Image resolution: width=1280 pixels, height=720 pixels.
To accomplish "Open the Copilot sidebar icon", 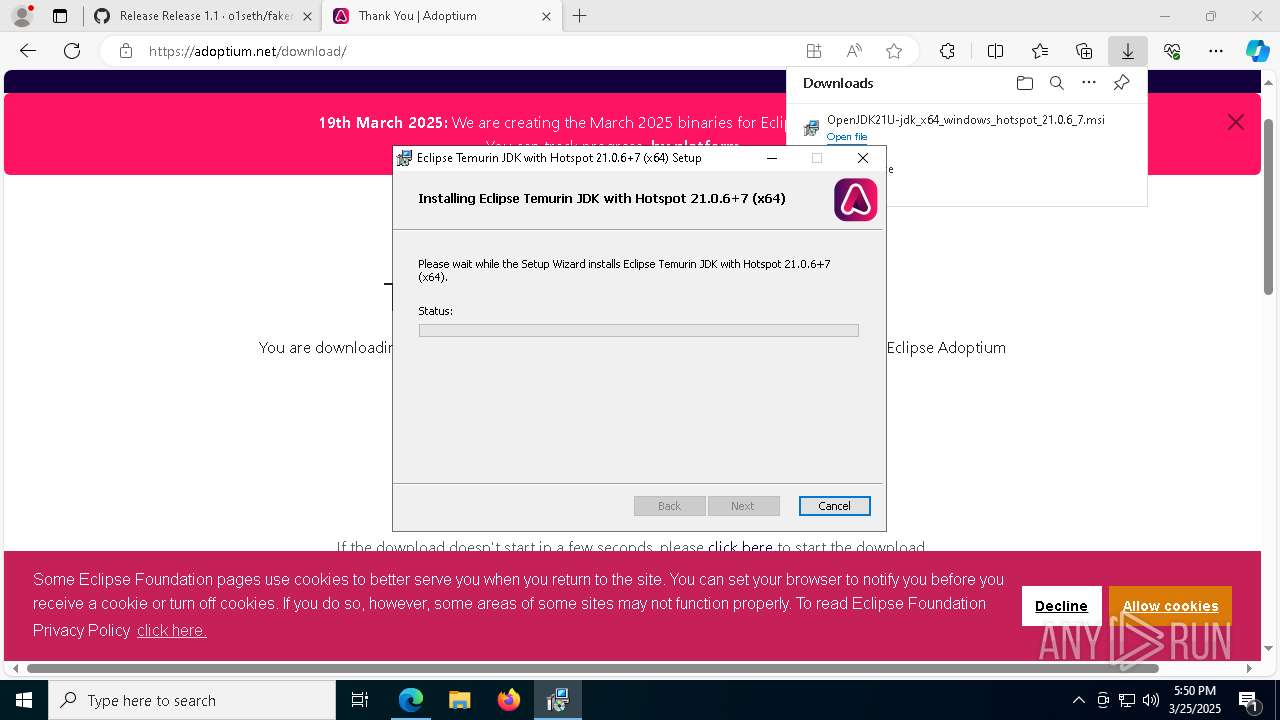I will (1257, 51).
